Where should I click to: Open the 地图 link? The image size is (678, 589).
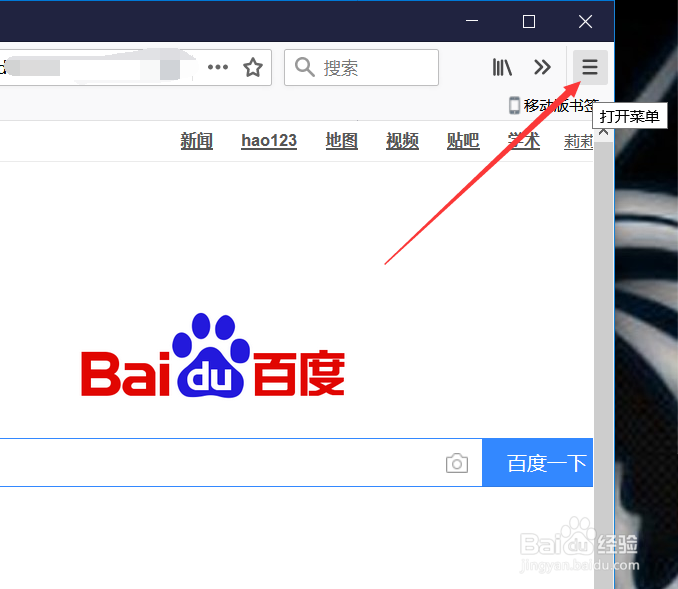click(342, 141)
